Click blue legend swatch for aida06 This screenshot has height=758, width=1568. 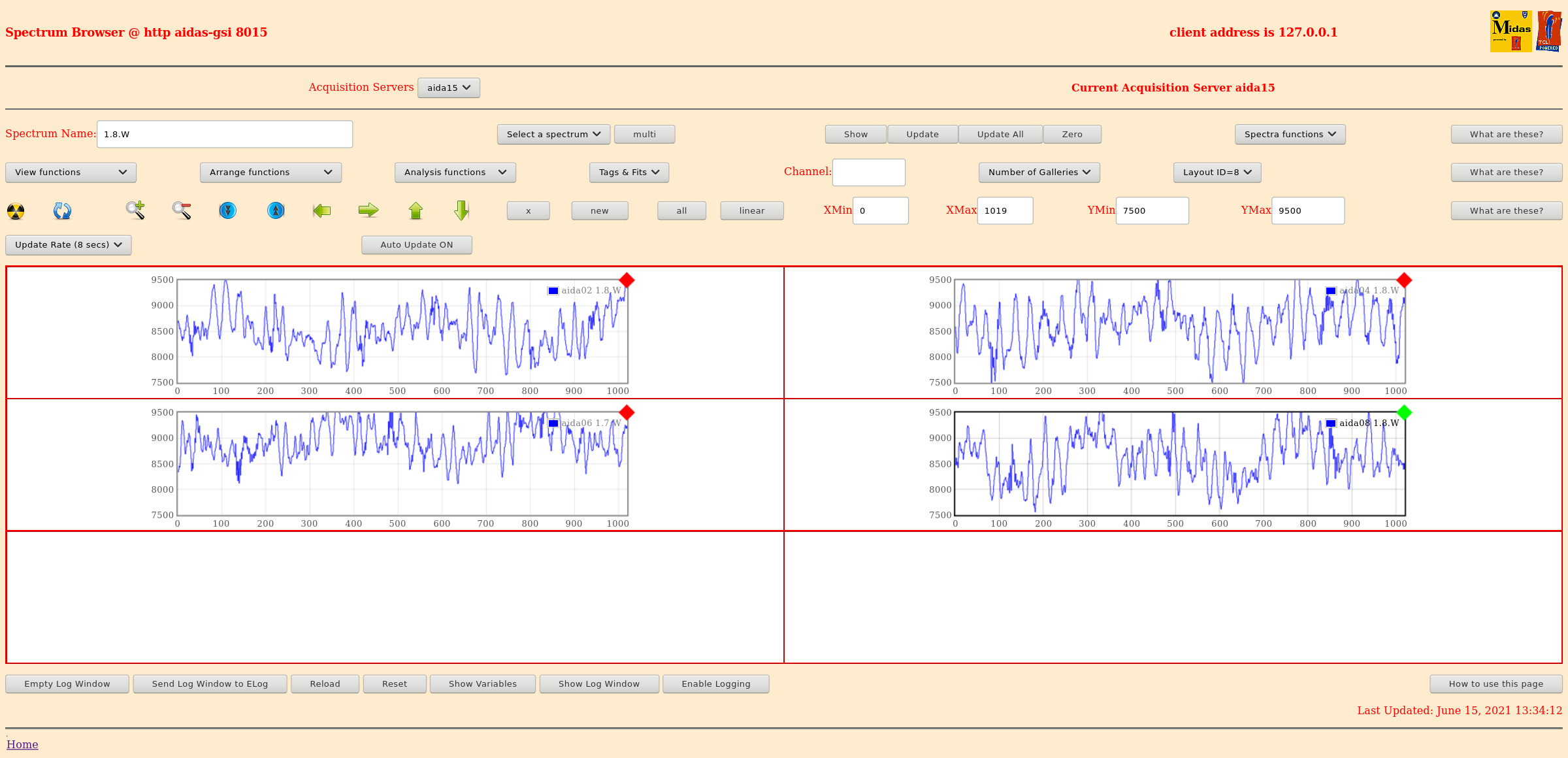(x=553, y=423)
